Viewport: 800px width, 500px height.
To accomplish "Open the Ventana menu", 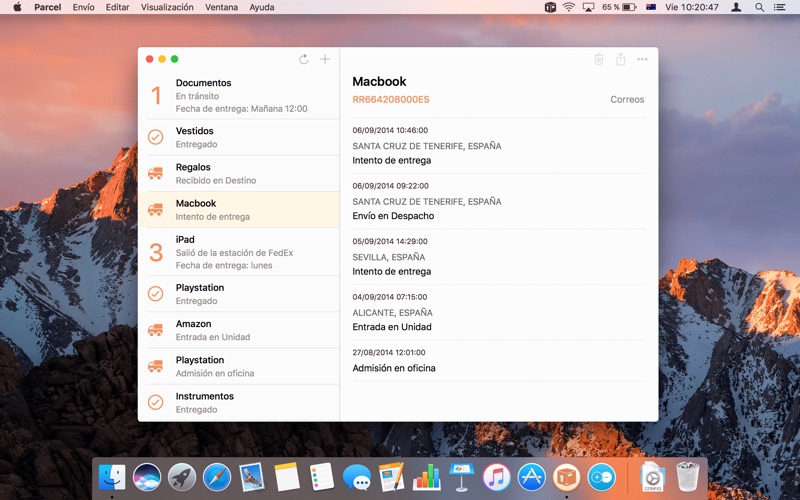I will tap(221, 7).
